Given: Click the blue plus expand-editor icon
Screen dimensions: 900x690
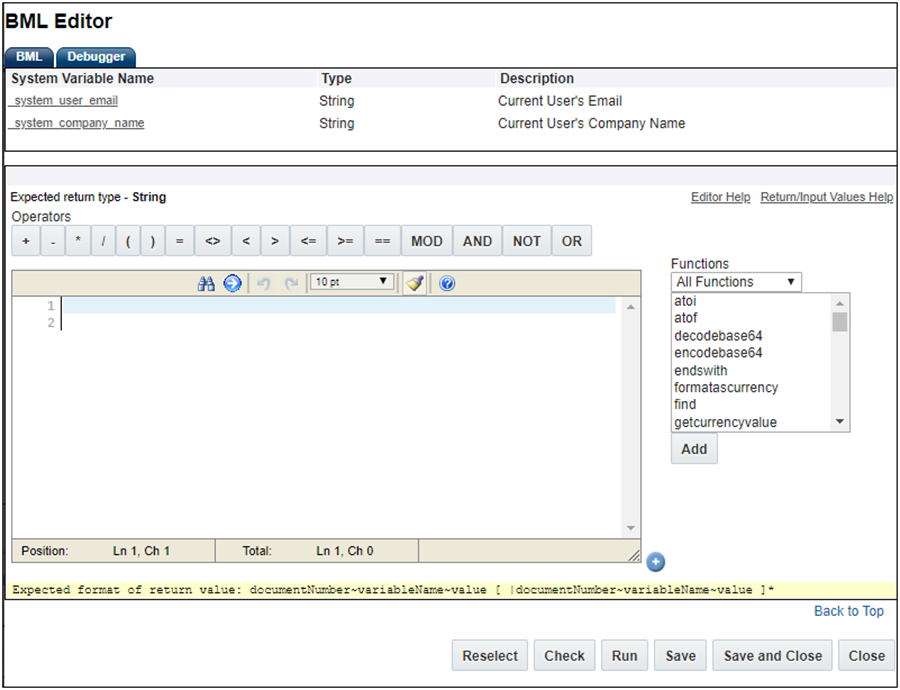Looking at the screenshot, I should pyautogui.click(x=655, y=562).
